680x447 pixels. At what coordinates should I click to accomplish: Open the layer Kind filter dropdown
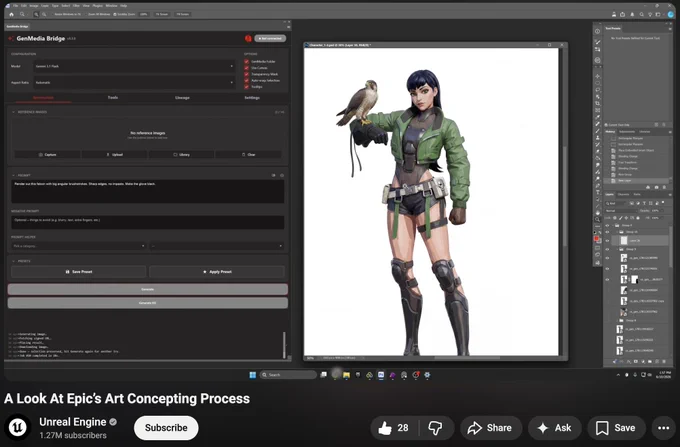615,203
